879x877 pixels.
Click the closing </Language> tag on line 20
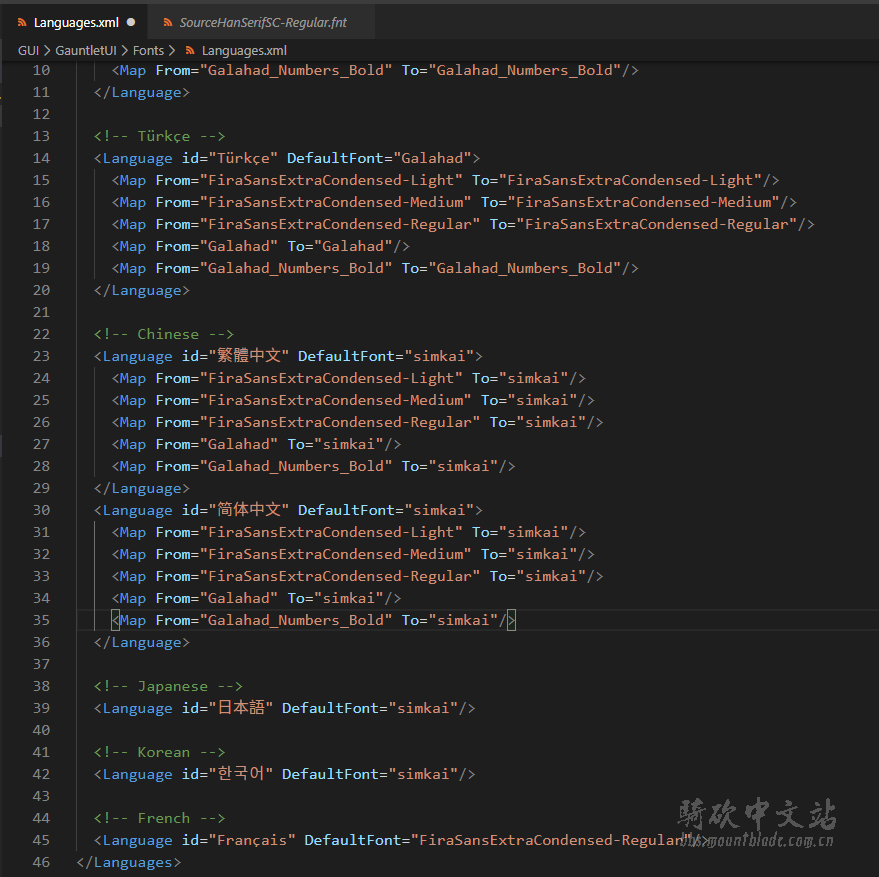142,290
